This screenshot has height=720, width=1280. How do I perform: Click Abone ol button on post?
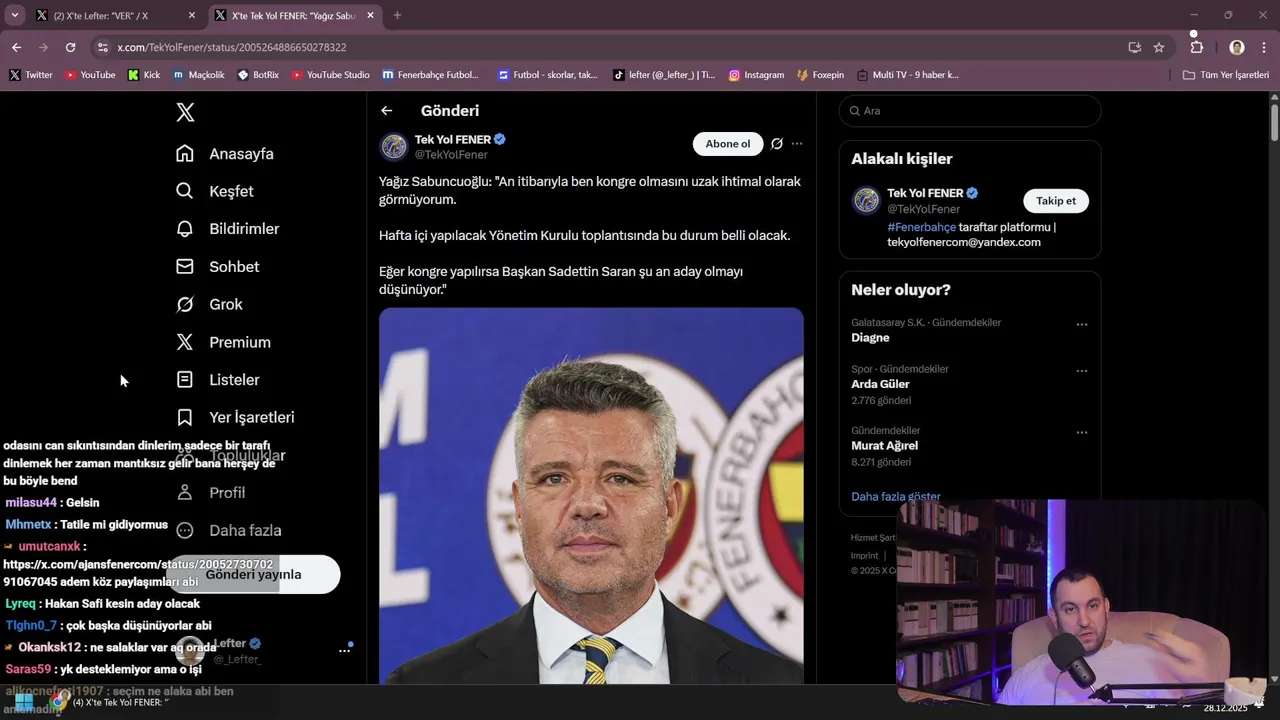[x=728, y=144]
